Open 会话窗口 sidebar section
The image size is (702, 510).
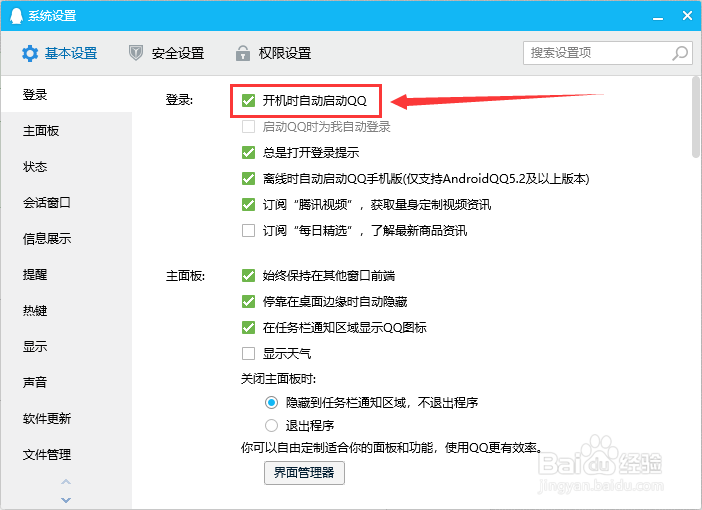pos(66,203)
